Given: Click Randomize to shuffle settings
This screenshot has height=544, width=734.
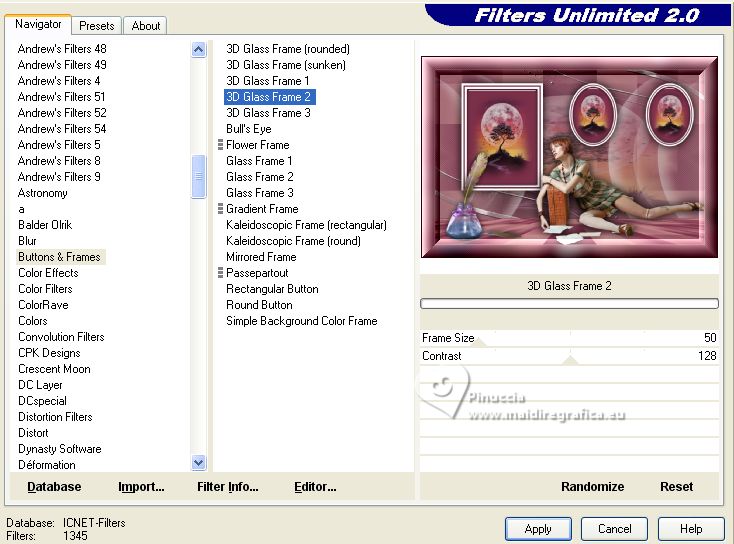Looking at the screenshot, I should (x=592, y=487).
